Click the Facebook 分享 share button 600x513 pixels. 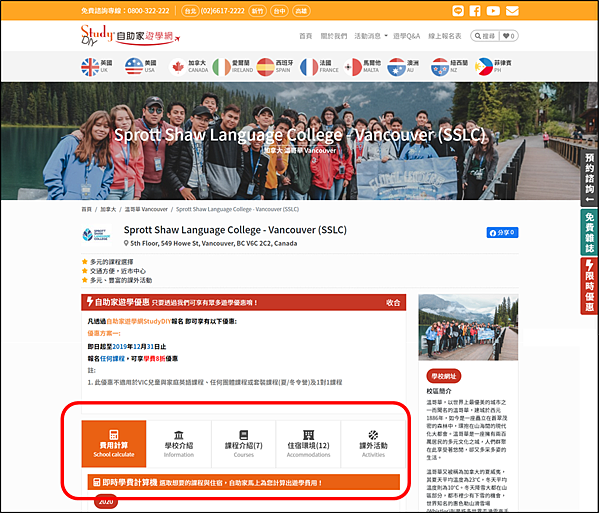click(x=502, y=233)
